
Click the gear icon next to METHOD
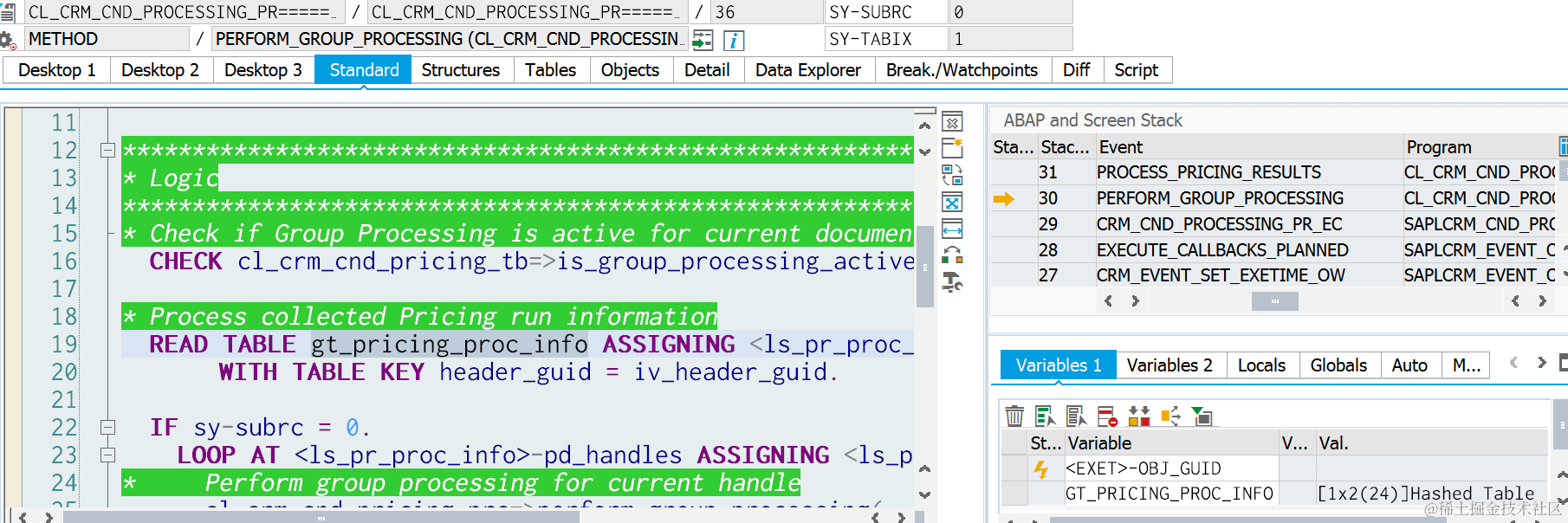(x=9, y=40)
